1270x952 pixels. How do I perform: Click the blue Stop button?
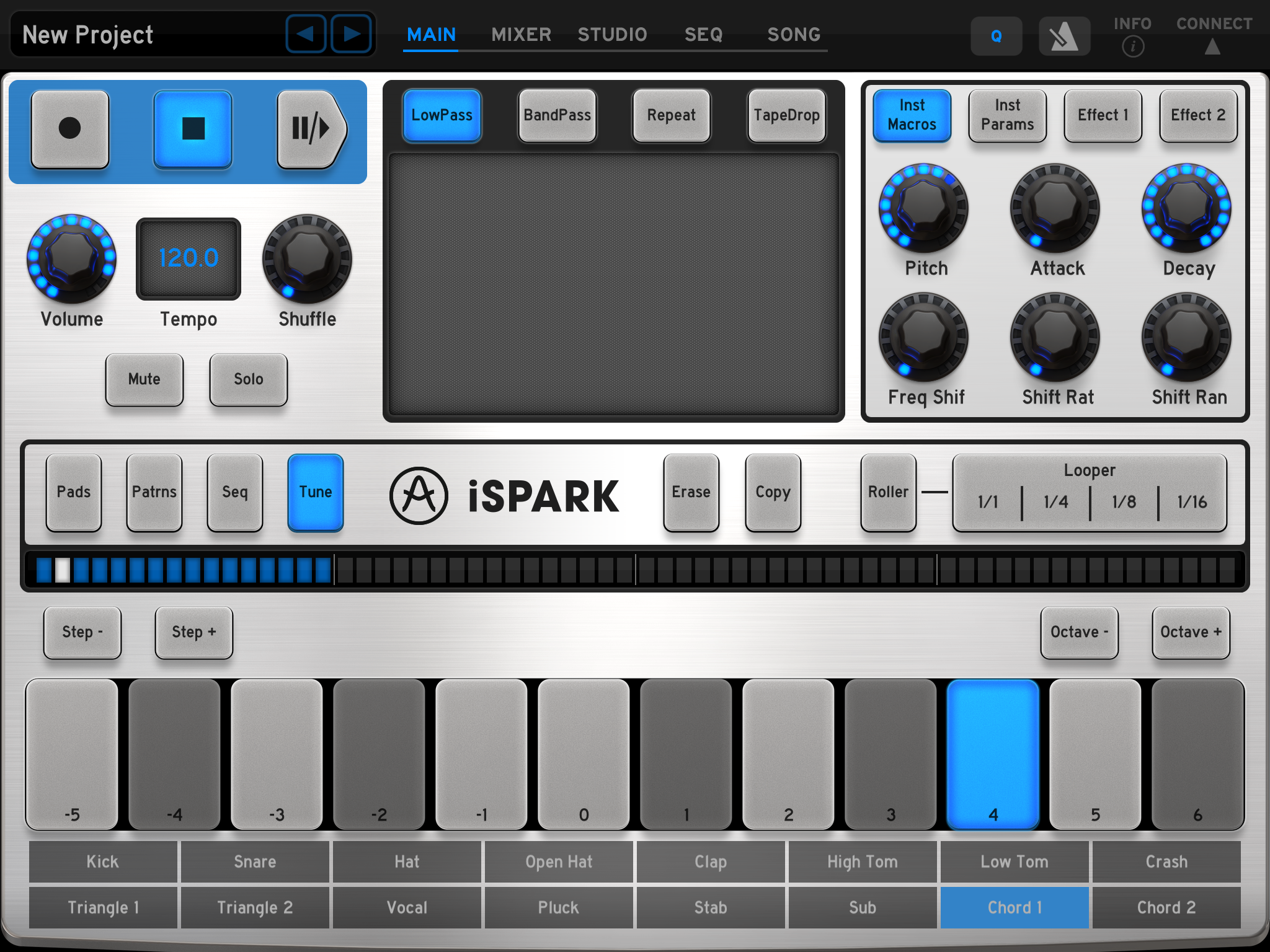(193, 129)
